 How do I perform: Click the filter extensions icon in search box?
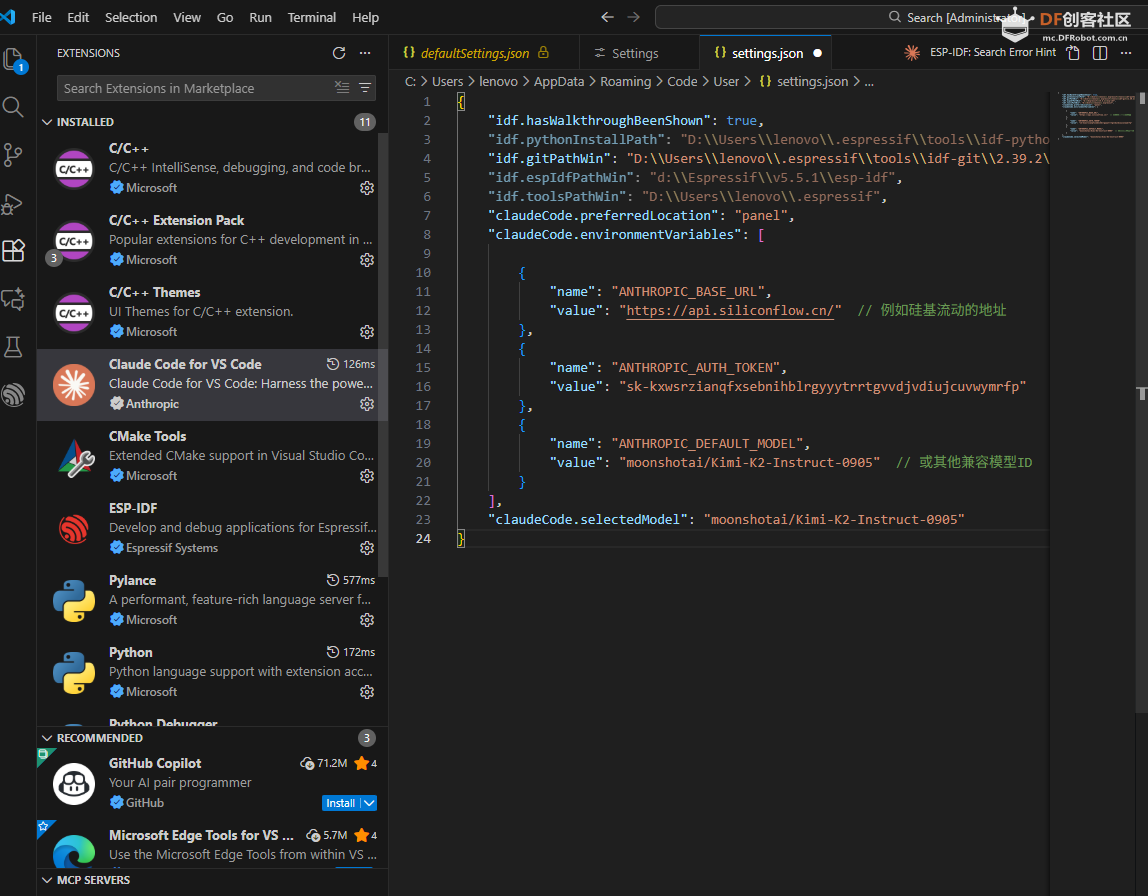coord(365,88)
